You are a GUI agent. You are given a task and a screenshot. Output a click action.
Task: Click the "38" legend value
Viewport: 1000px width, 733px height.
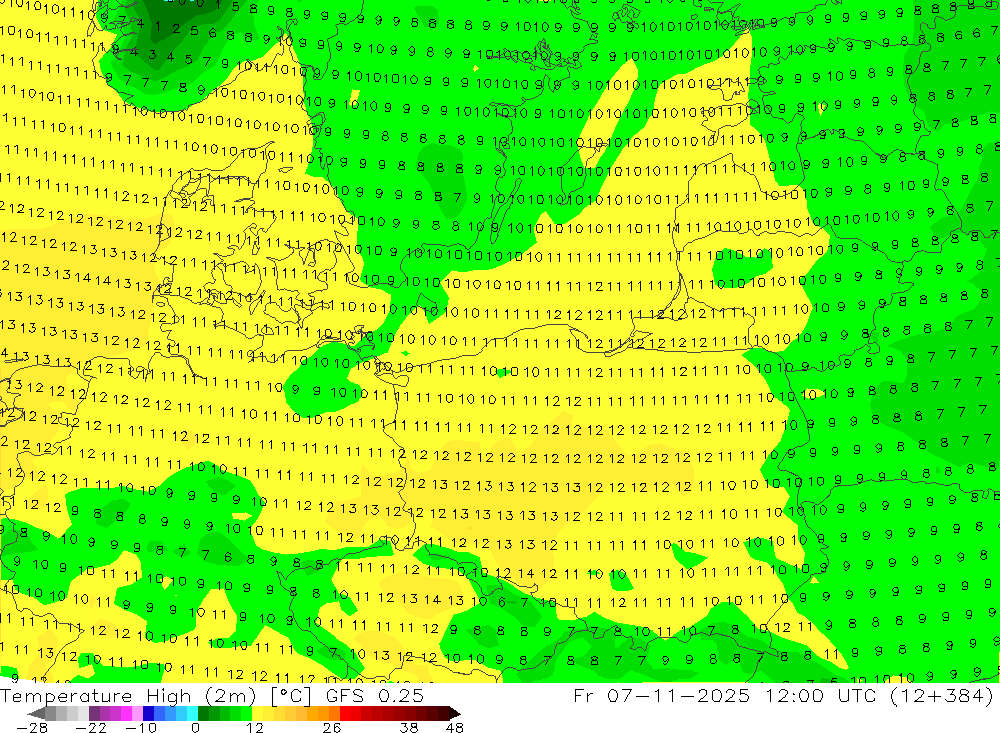coord(409,727)
